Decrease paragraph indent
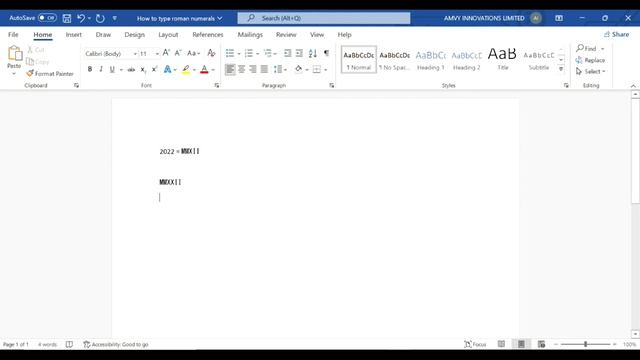This screenshot has height=360, width=640. pos(287,53)
